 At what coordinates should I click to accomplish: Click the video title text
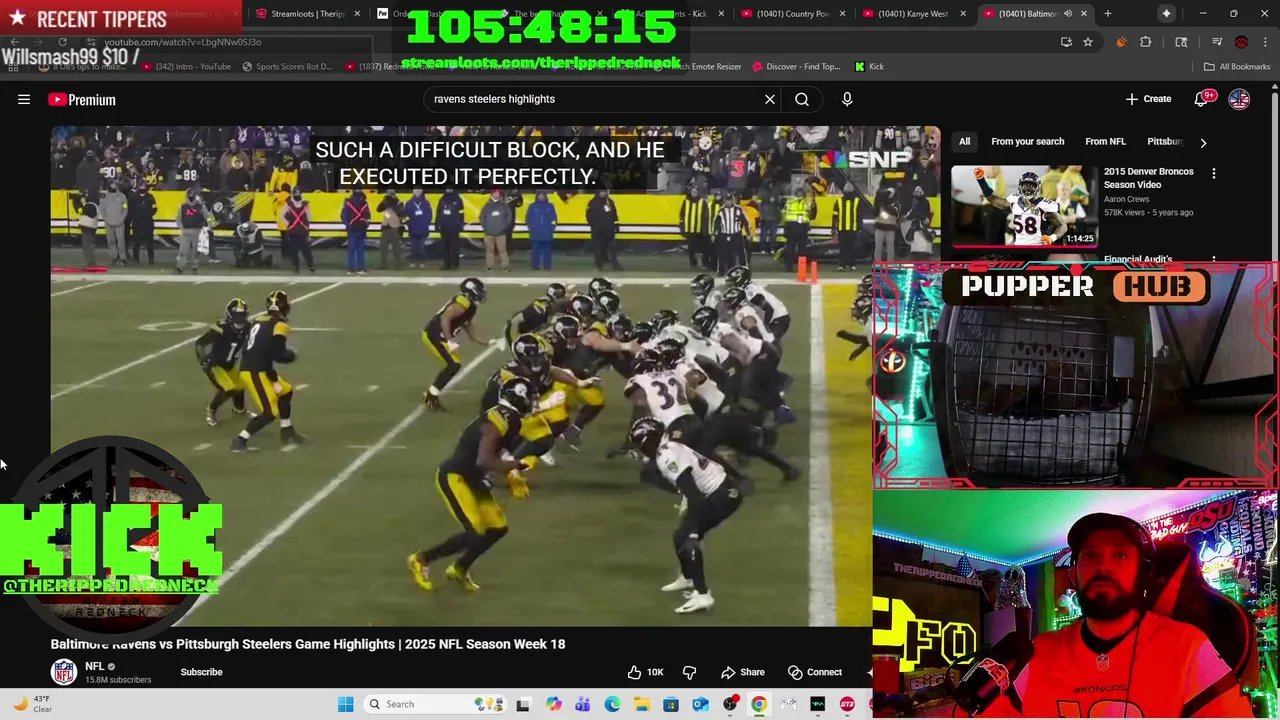click(x=308, y=644)
